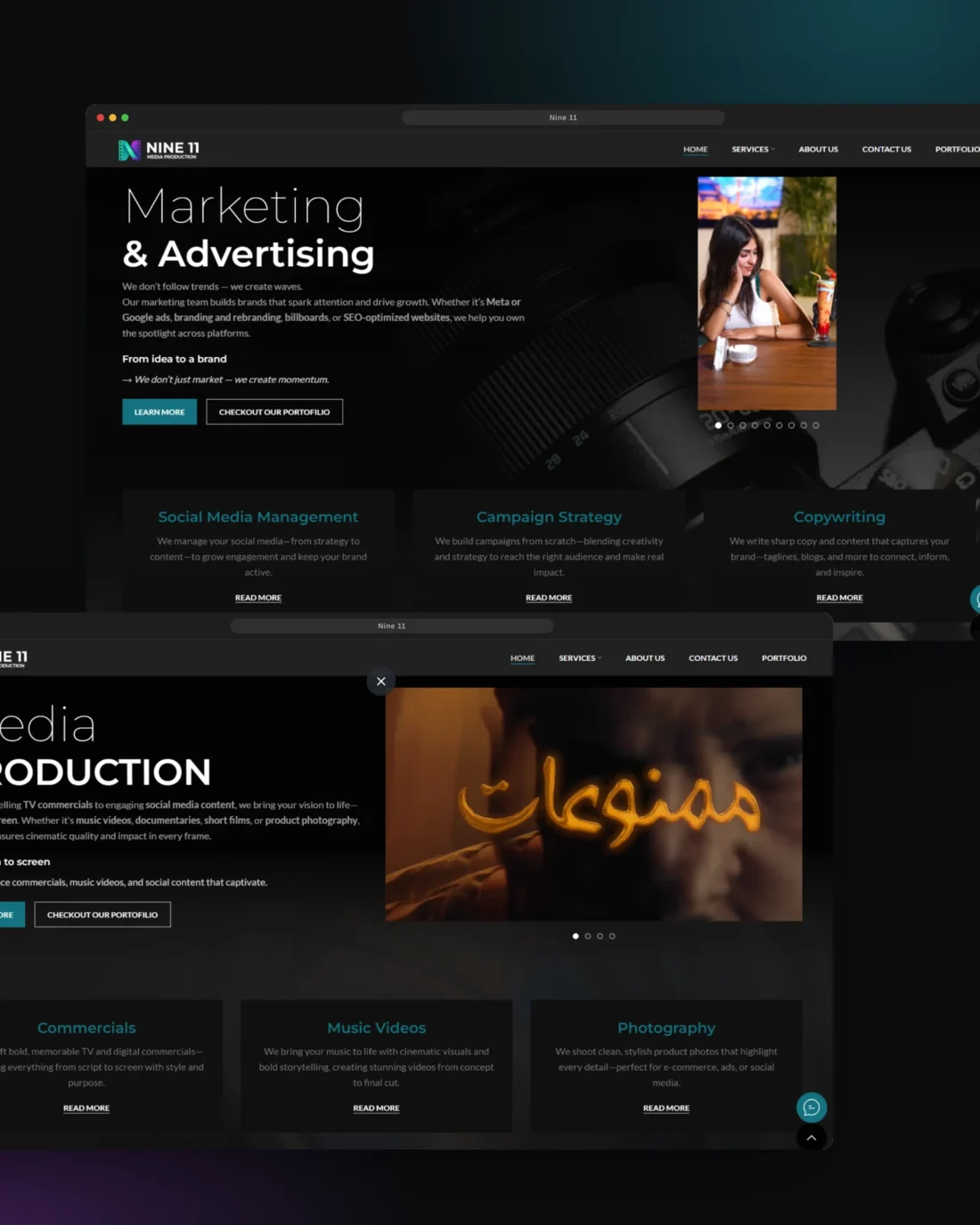Click READ MORE under Photography

666,1108
